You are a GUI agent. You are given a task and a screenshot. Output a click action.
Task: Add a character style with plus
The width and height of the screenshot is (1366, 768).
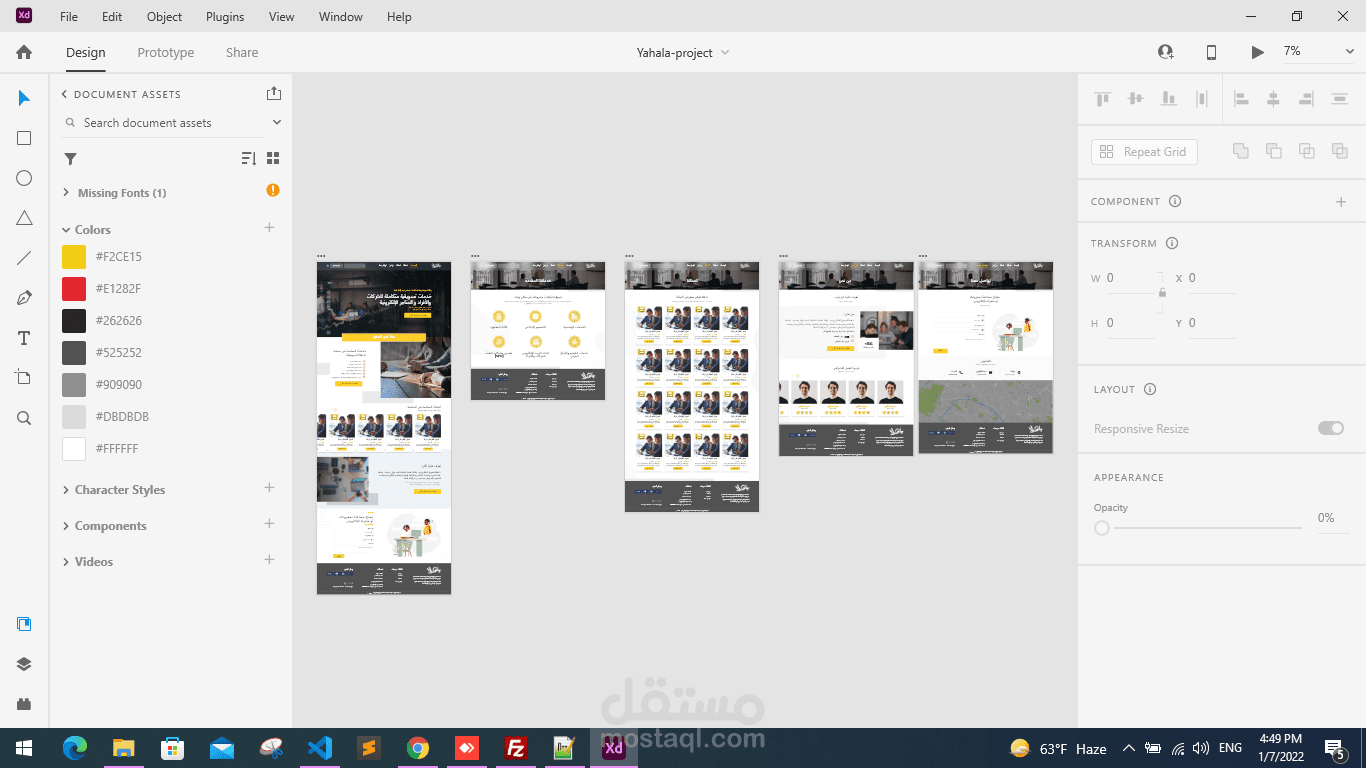tap(269, 488)
